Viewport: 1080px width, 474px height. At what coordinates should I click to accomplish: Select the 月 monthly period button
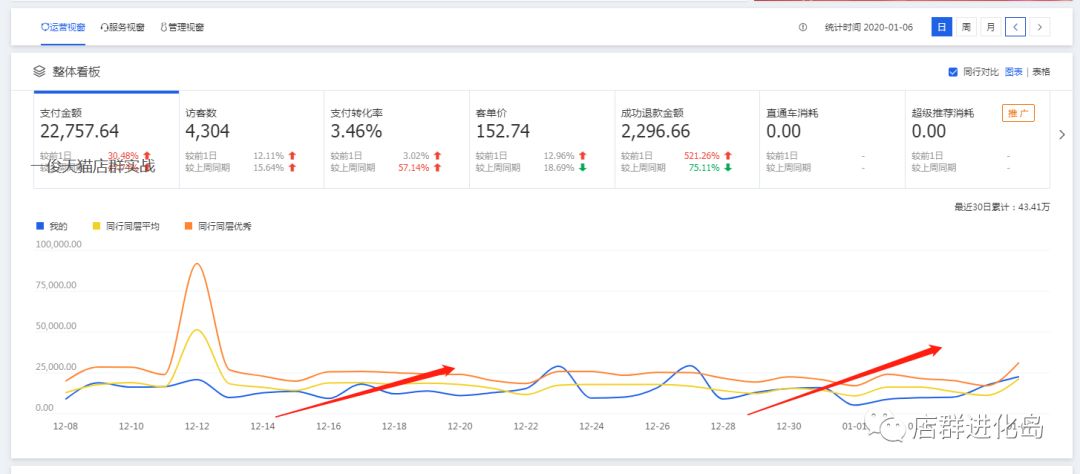click(990, 28)
